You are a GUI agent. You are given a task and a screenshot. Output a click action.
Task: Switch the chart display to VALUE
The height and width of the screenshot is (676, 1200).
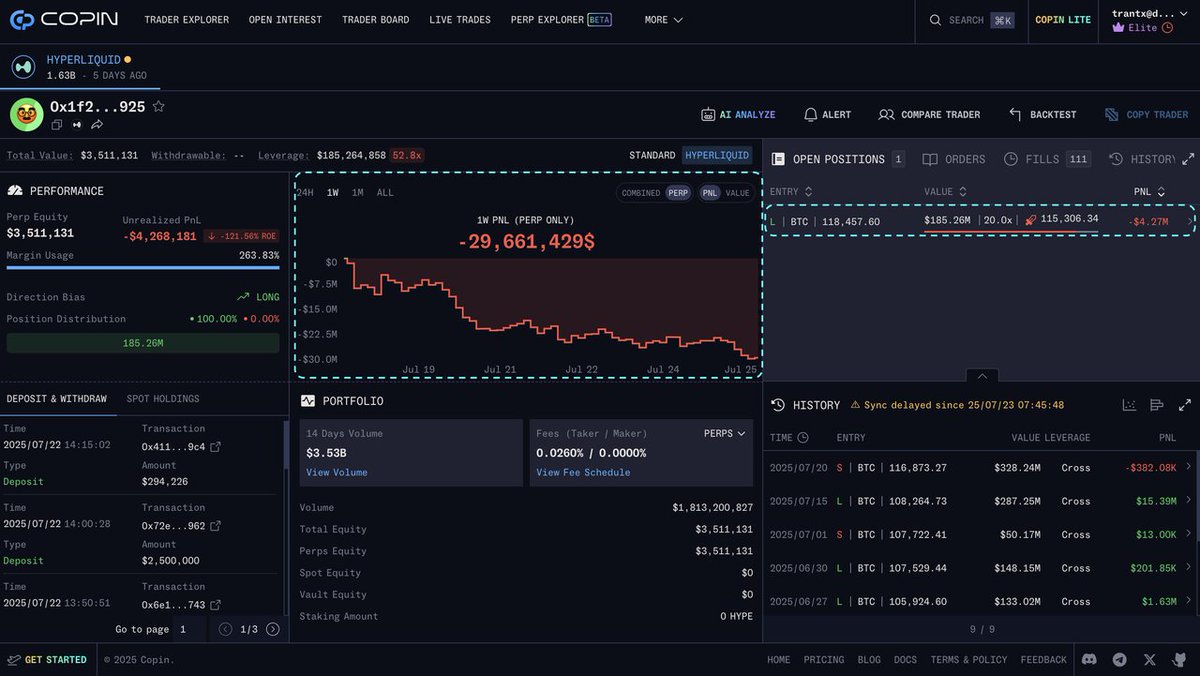pyautogui.click(x=737, y=193)
